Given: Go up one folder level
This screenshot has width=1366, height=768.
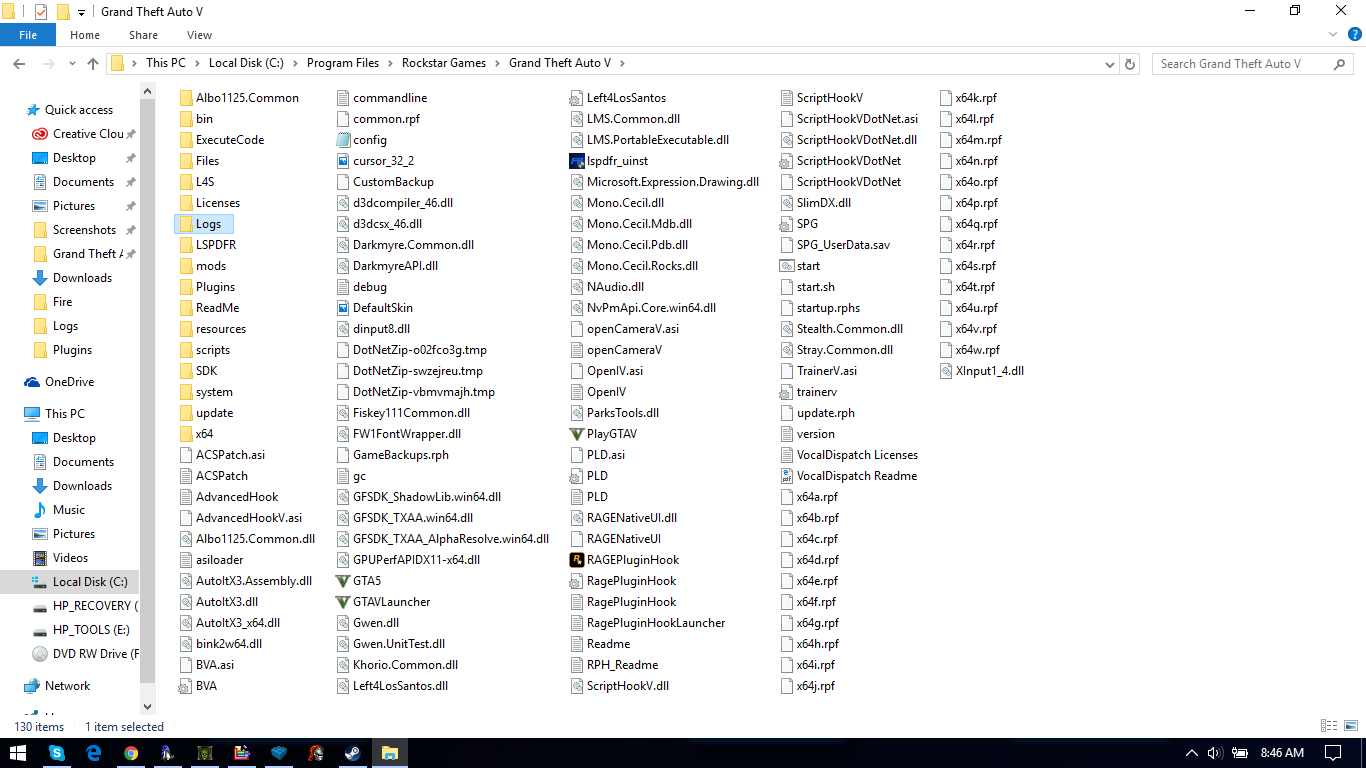Looking at the screenshot, I should [x=93, y=63].
